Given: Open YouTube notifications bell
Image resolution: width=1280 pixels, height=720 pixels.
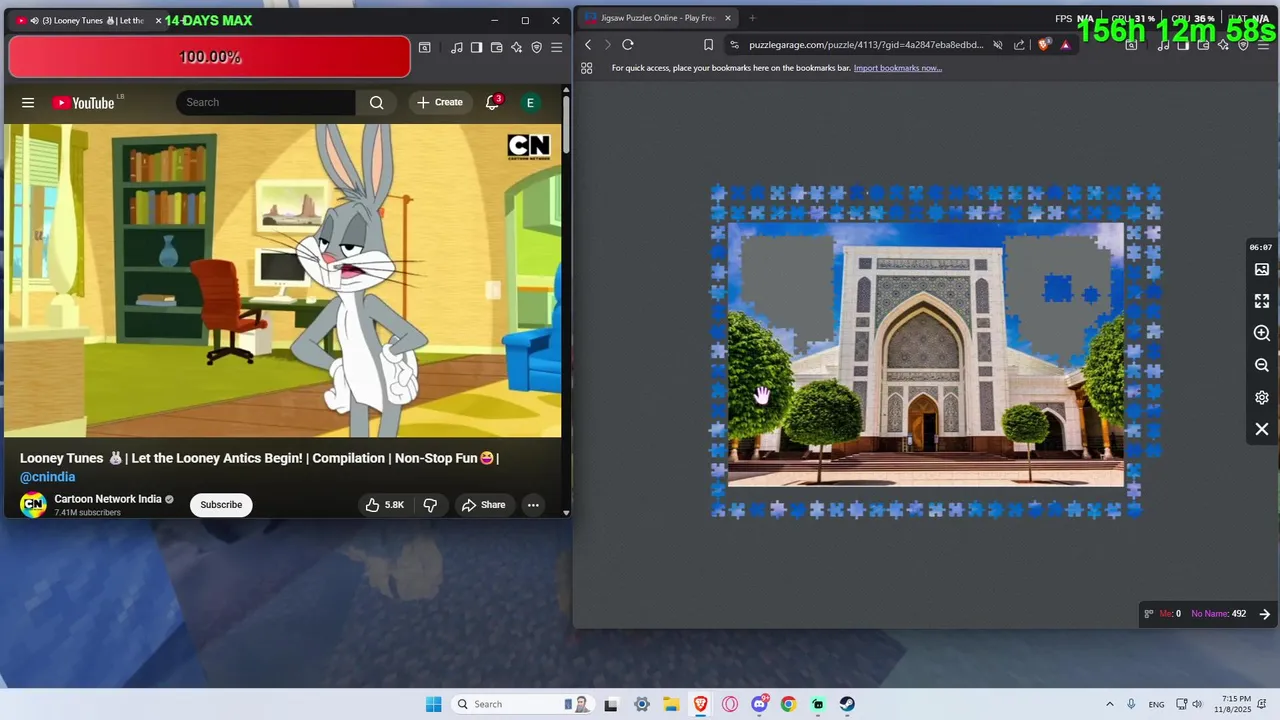Looking at the screenshot, I should (492, 102).
